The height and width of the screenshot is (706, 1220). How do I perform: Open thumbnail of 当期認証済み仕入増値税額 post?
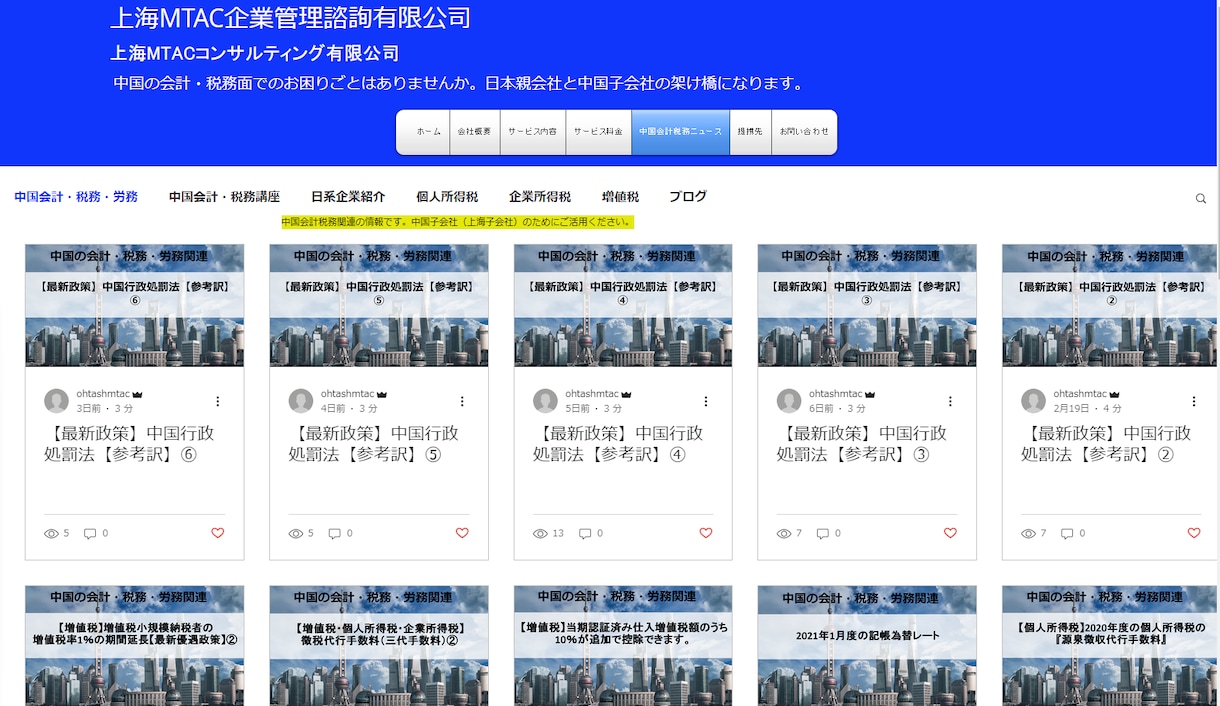coord(623,646)
